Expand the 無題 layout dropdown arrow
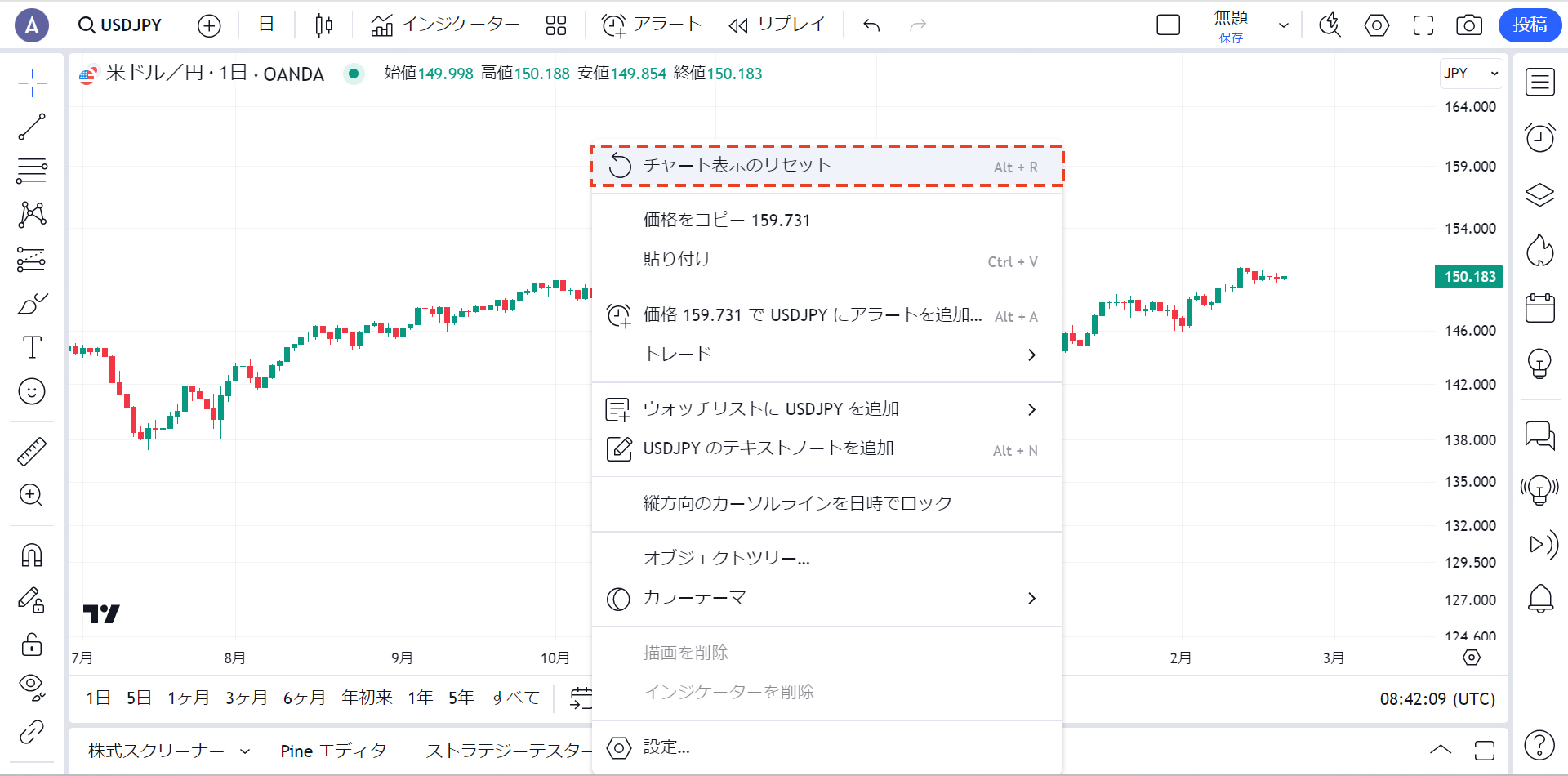1568x776 pixels. [x=1284, y=25]
